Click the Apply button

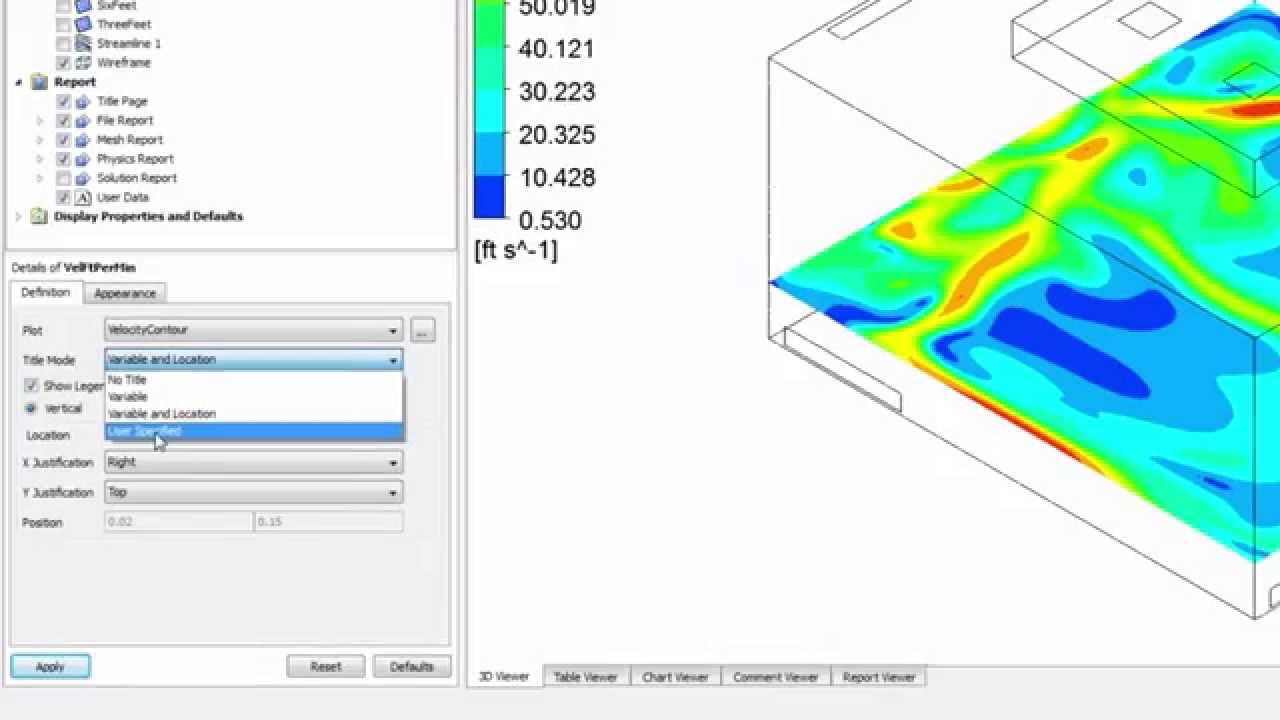click(x=50, y=667)
